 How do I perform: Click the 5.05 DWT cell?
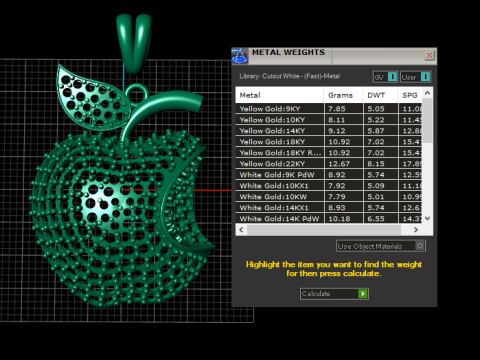tap(381, 109)
